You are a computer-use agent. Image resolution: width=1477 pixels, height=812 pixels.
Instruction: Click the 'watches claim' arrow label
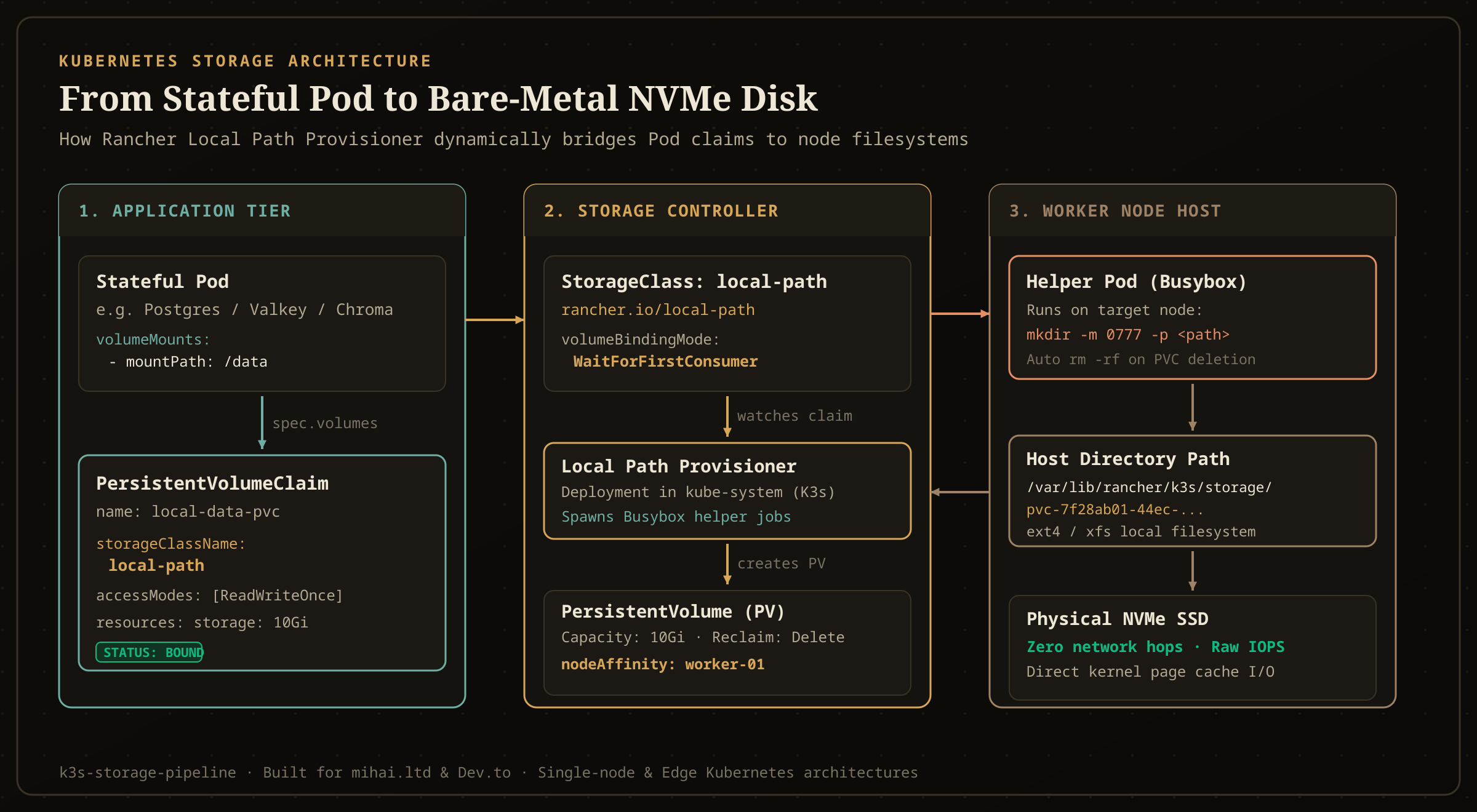795,416
